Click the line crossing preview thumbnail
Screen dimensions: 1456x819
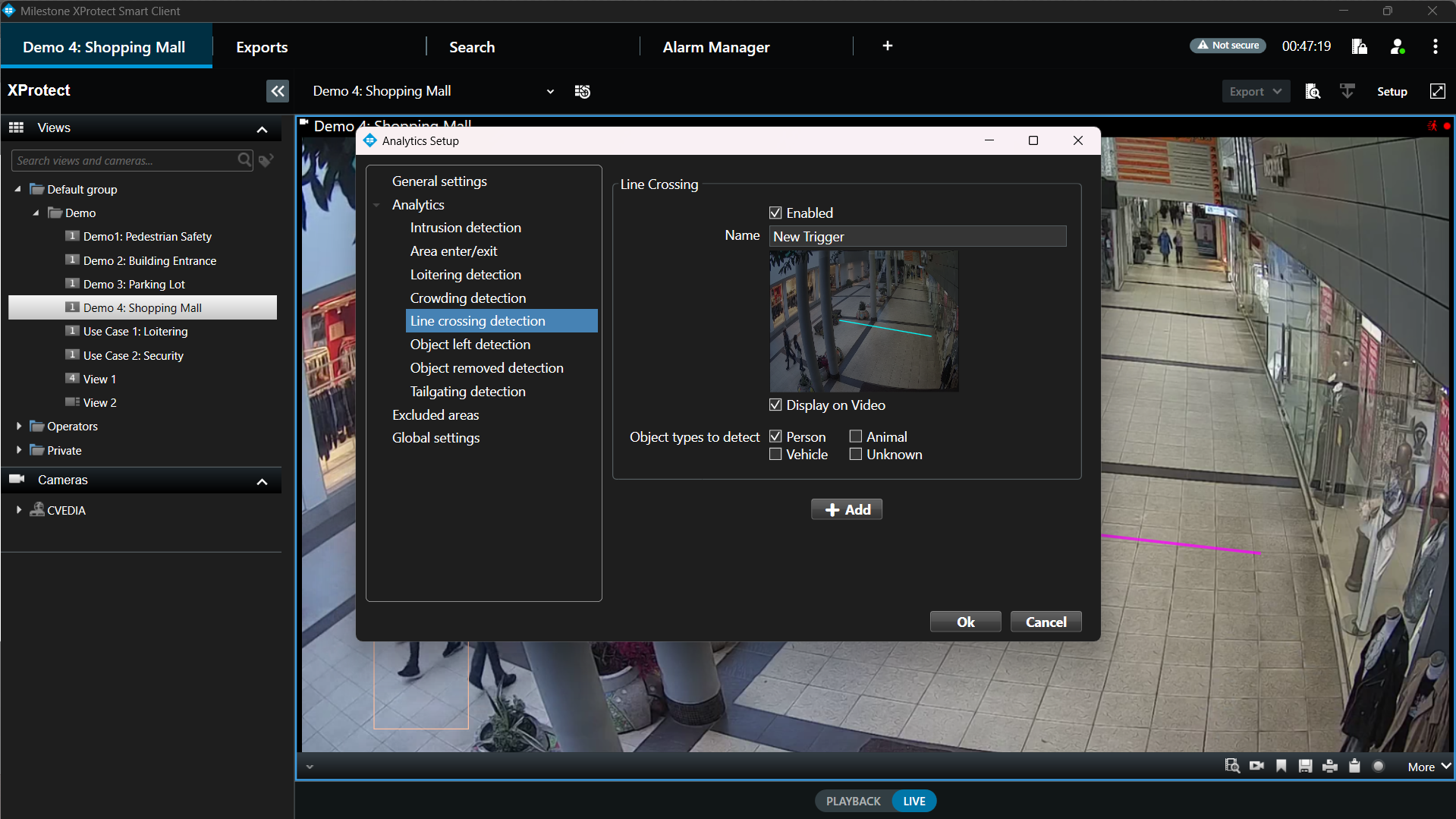tap(863, 321)
